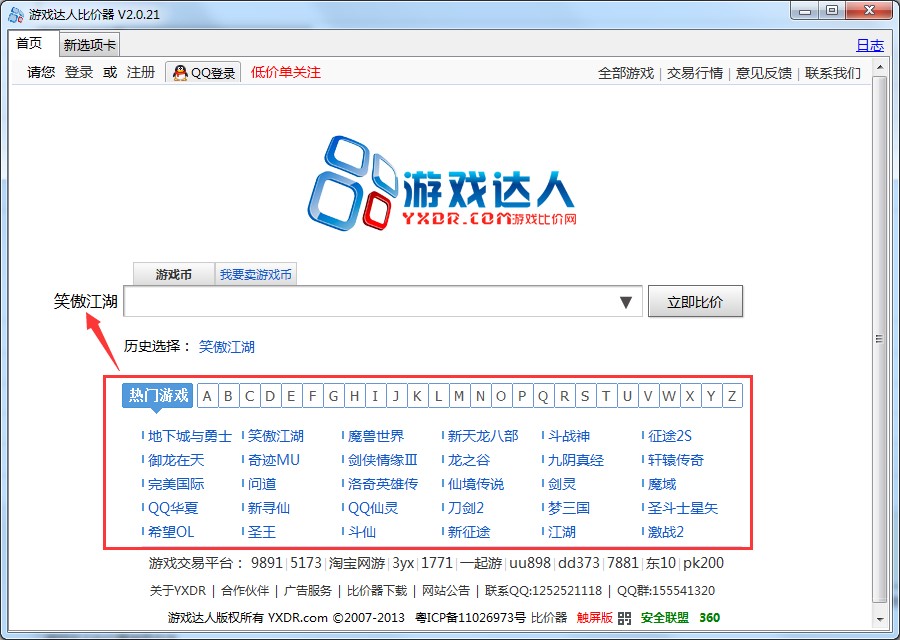Image resolution: width=900 pixels, height=640 pixels.
Task: Click the QQ penguin login icon
Action: click(x=180, y=73)
